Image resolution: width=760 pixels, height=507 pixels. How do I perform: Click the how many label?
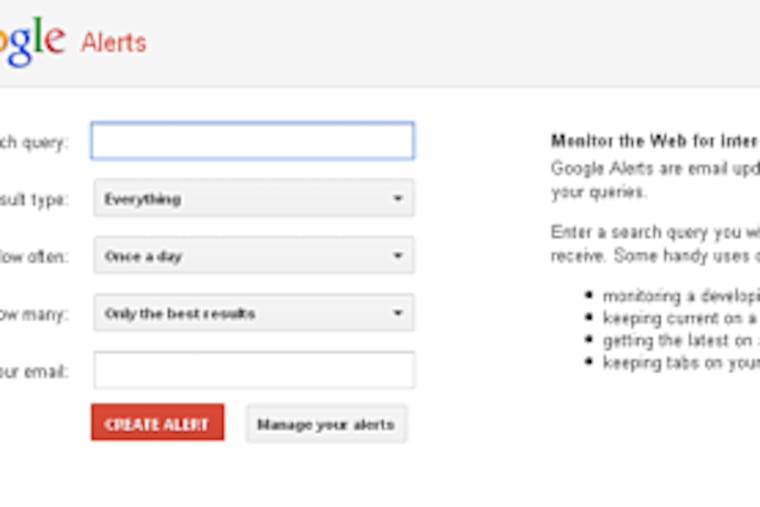pyautogui.click(x=34, y=314)
